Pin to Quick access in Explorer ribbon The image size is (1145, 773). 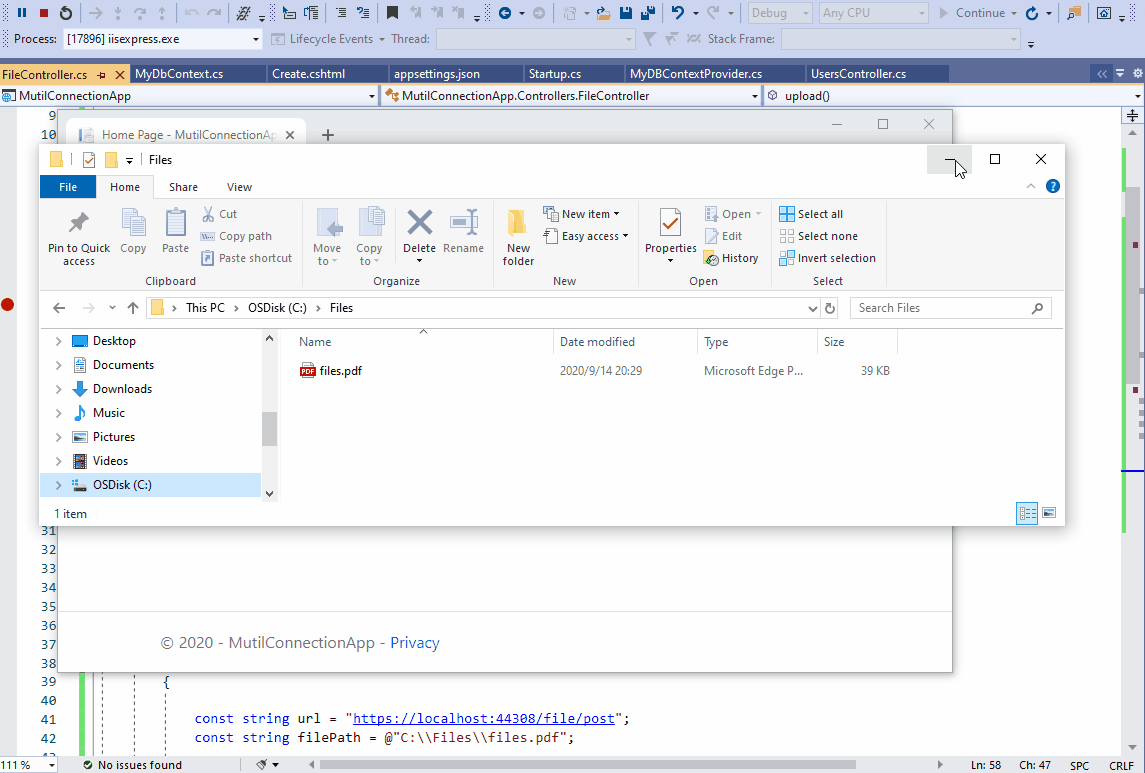pos(78,236)
